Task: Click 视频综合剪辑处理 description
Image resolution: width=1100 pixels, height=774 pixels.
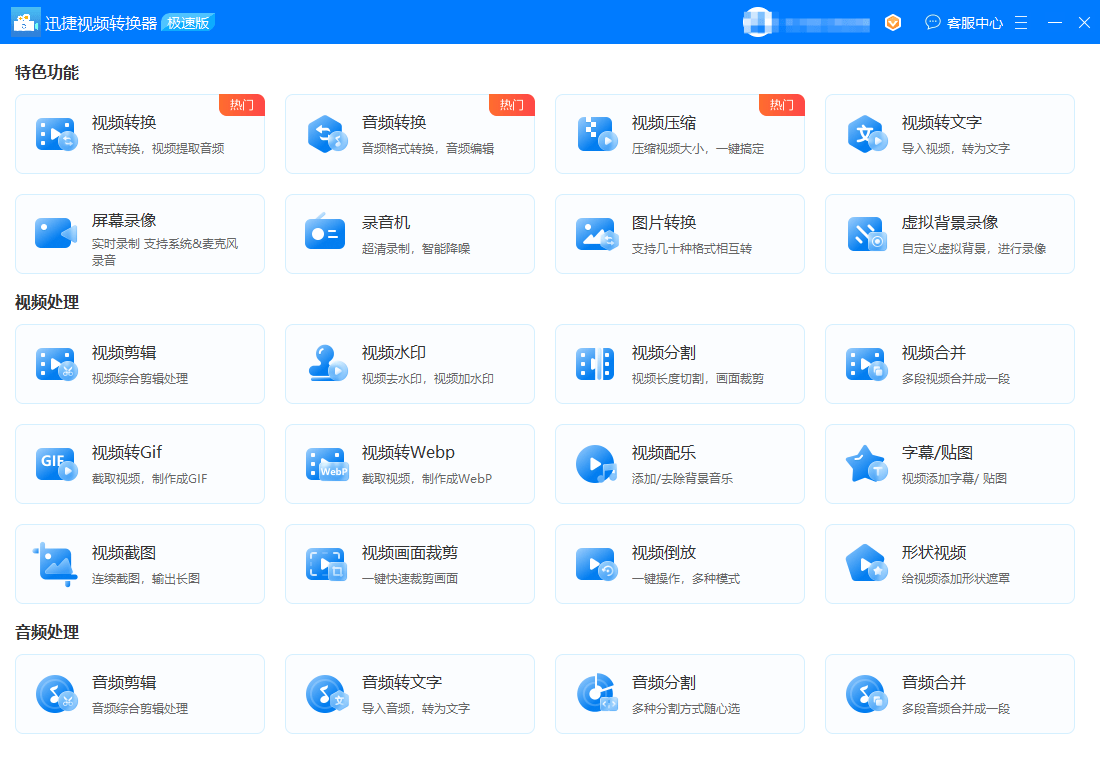Action: (x=140, y=379)
